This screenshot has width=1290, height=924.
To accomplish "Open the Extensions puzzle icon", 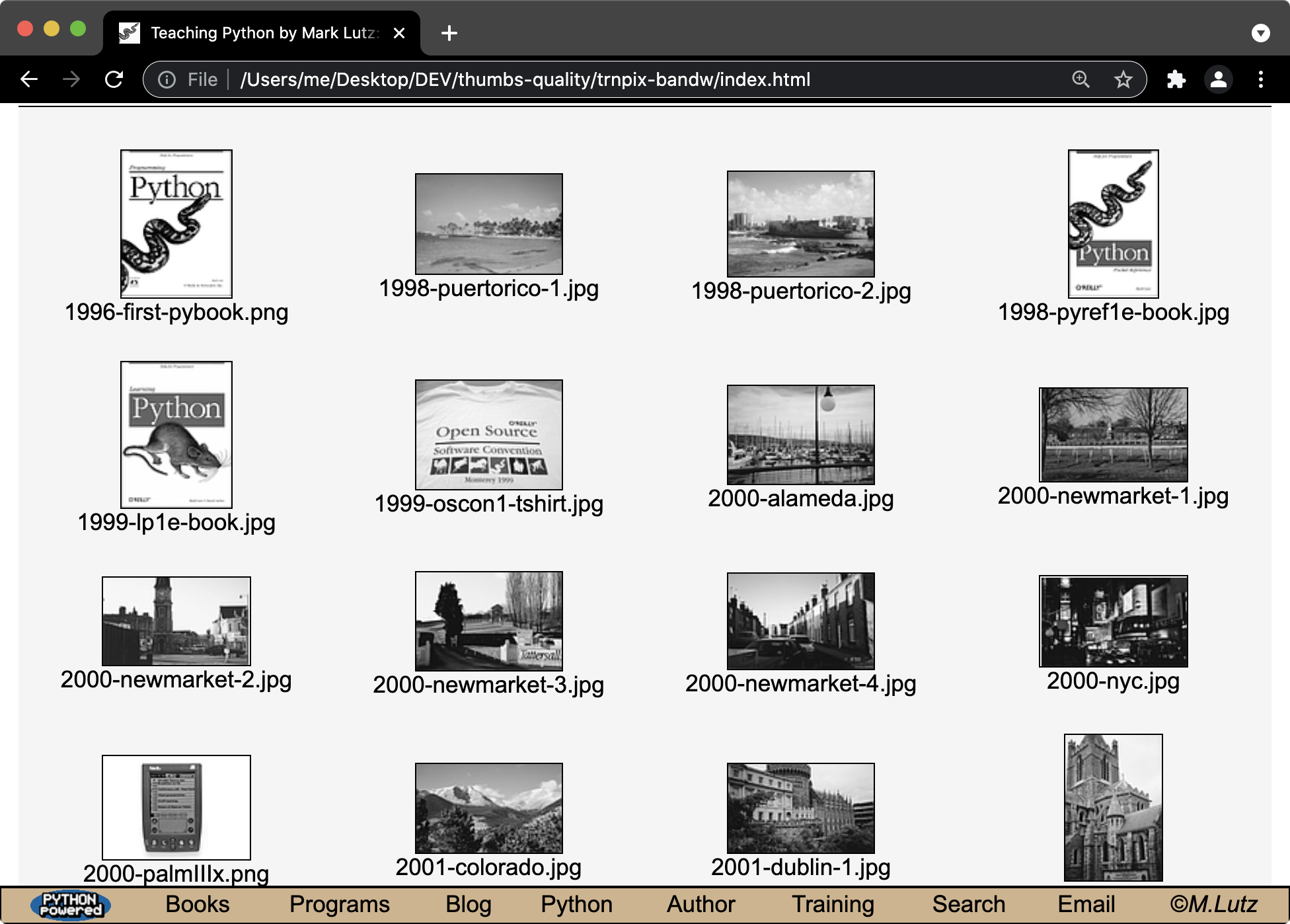I will point(1176,79).
